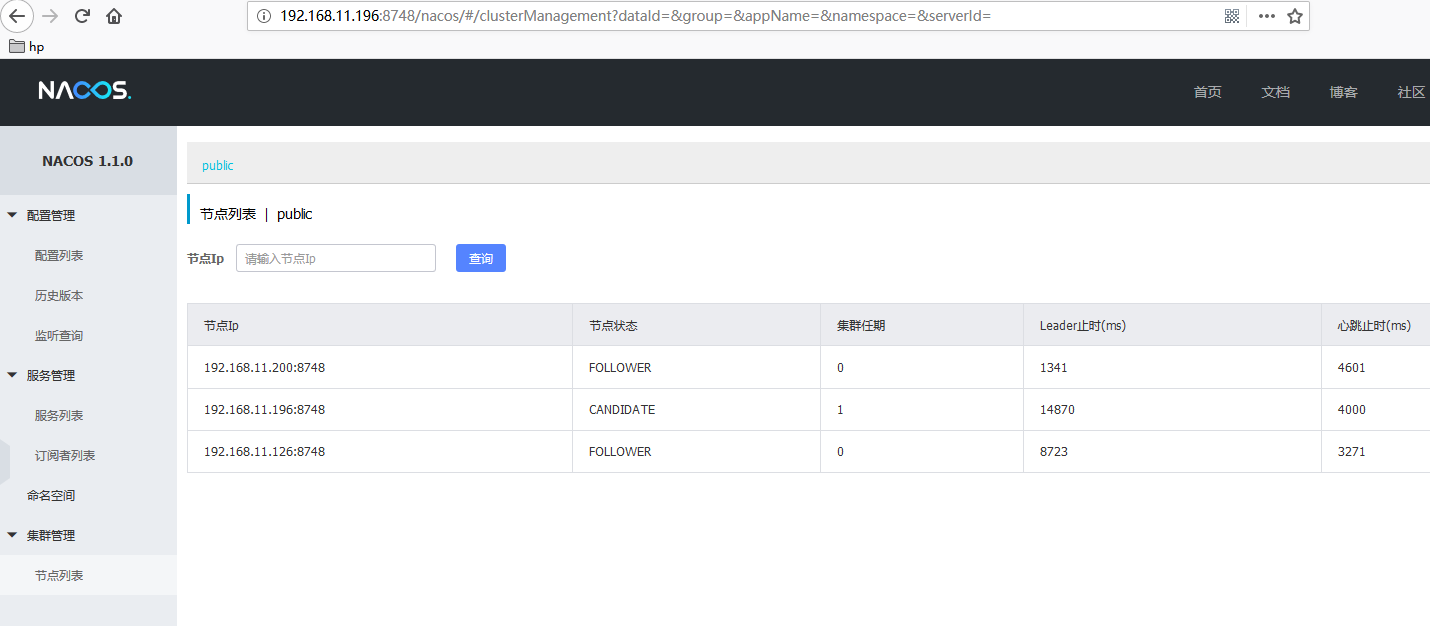Collapse the 配置管理 menu arrow

12,215
